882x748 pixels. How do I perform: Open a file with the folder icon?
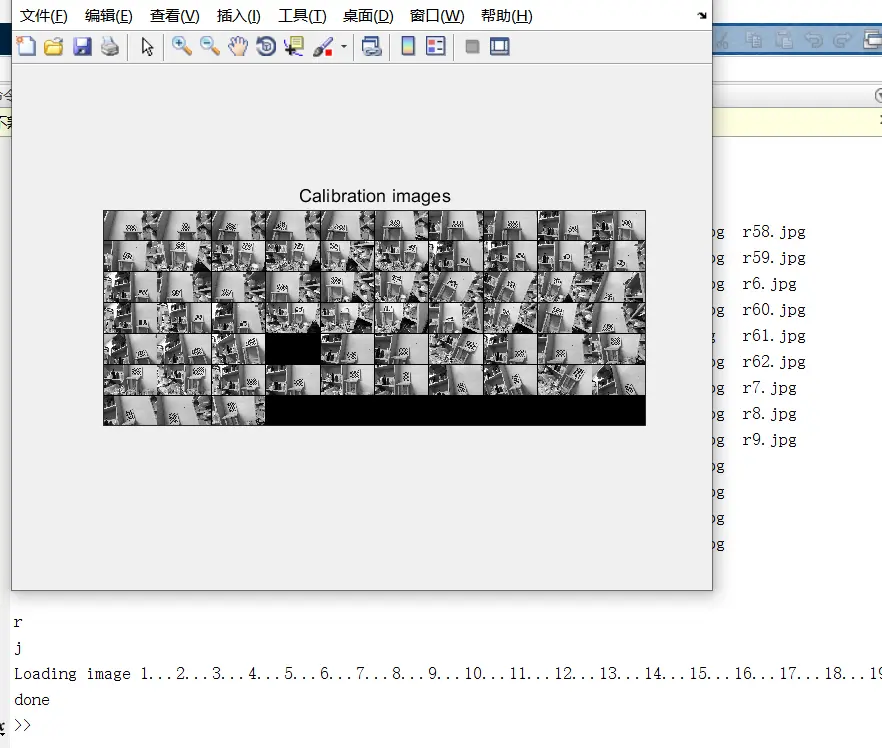53,46
